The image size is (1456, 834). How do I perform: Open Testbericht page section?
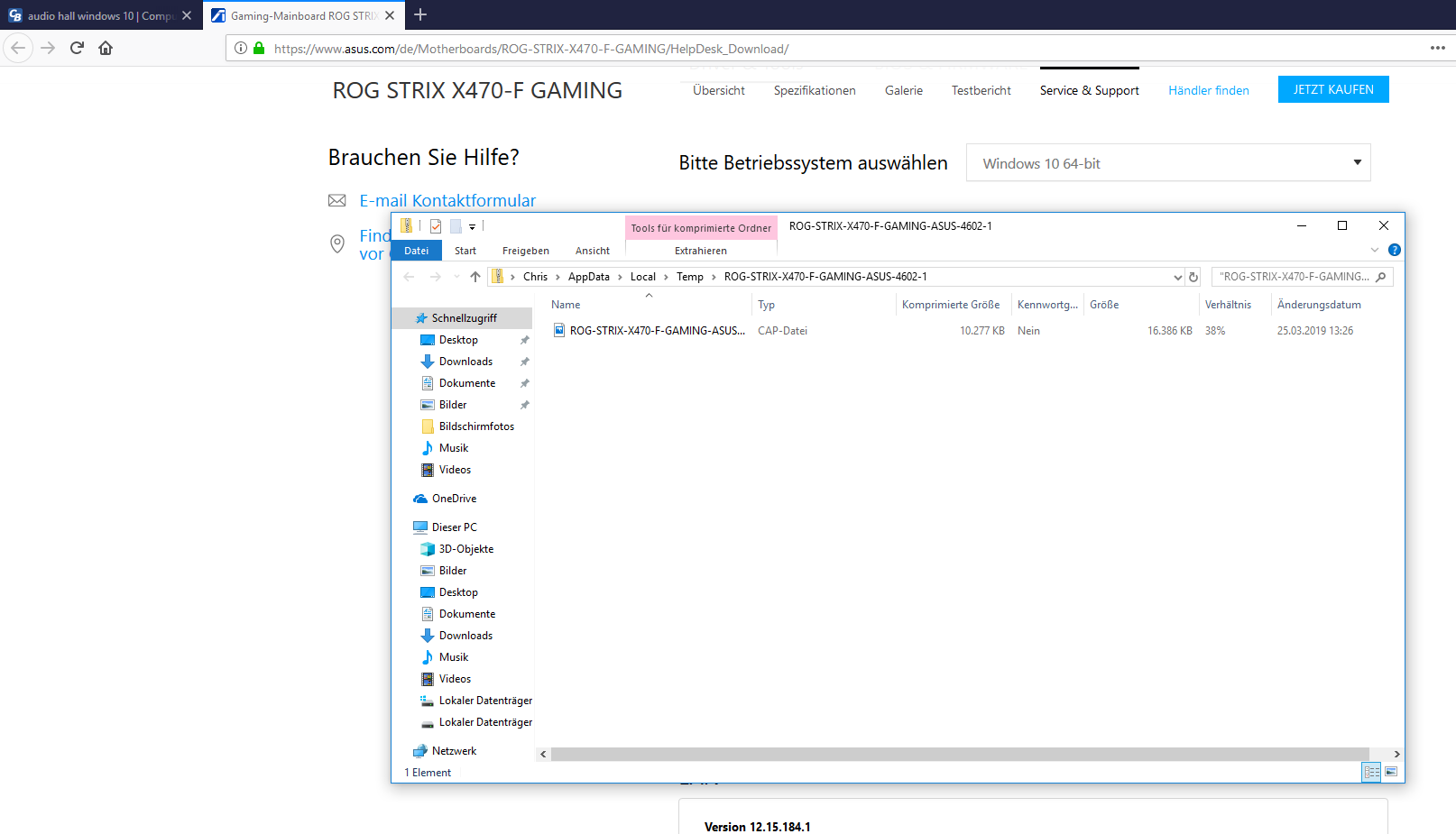click(x=981, y=90)
